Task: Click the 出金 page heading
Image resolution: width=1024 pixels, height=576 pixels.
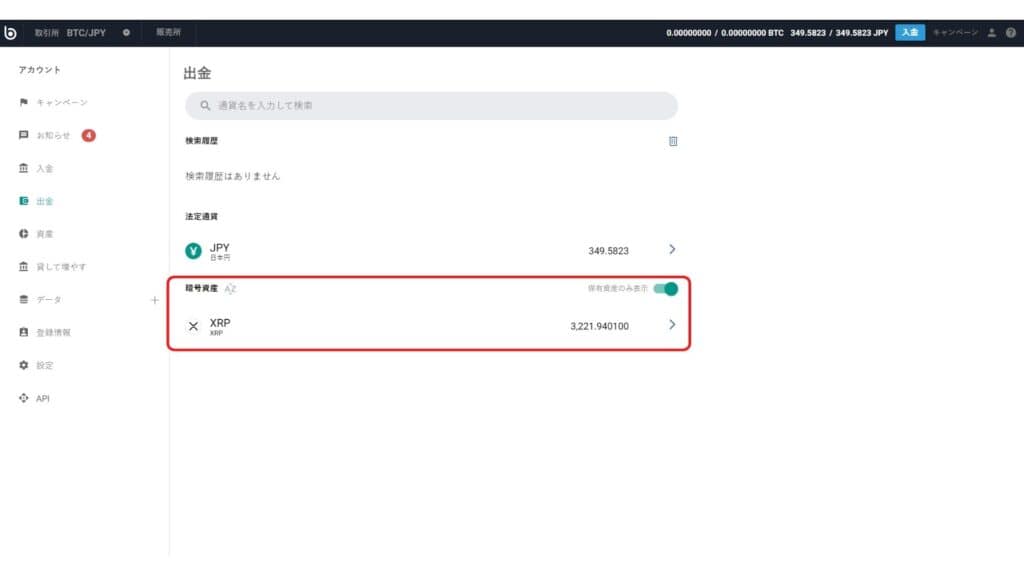Action: tap(197, 73)
